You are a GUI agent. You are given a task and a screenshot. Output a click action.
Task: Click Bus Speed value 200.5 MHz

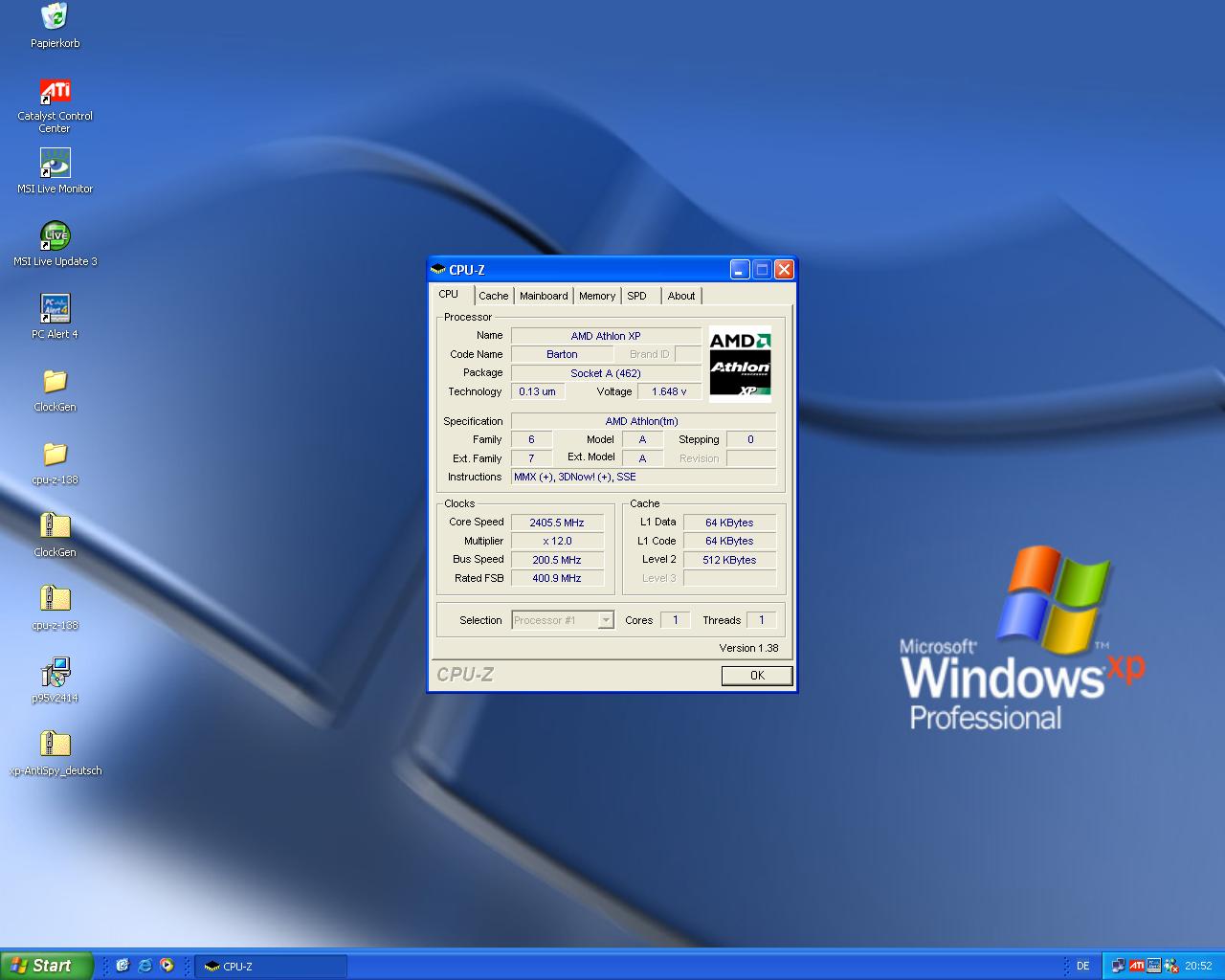557,560
